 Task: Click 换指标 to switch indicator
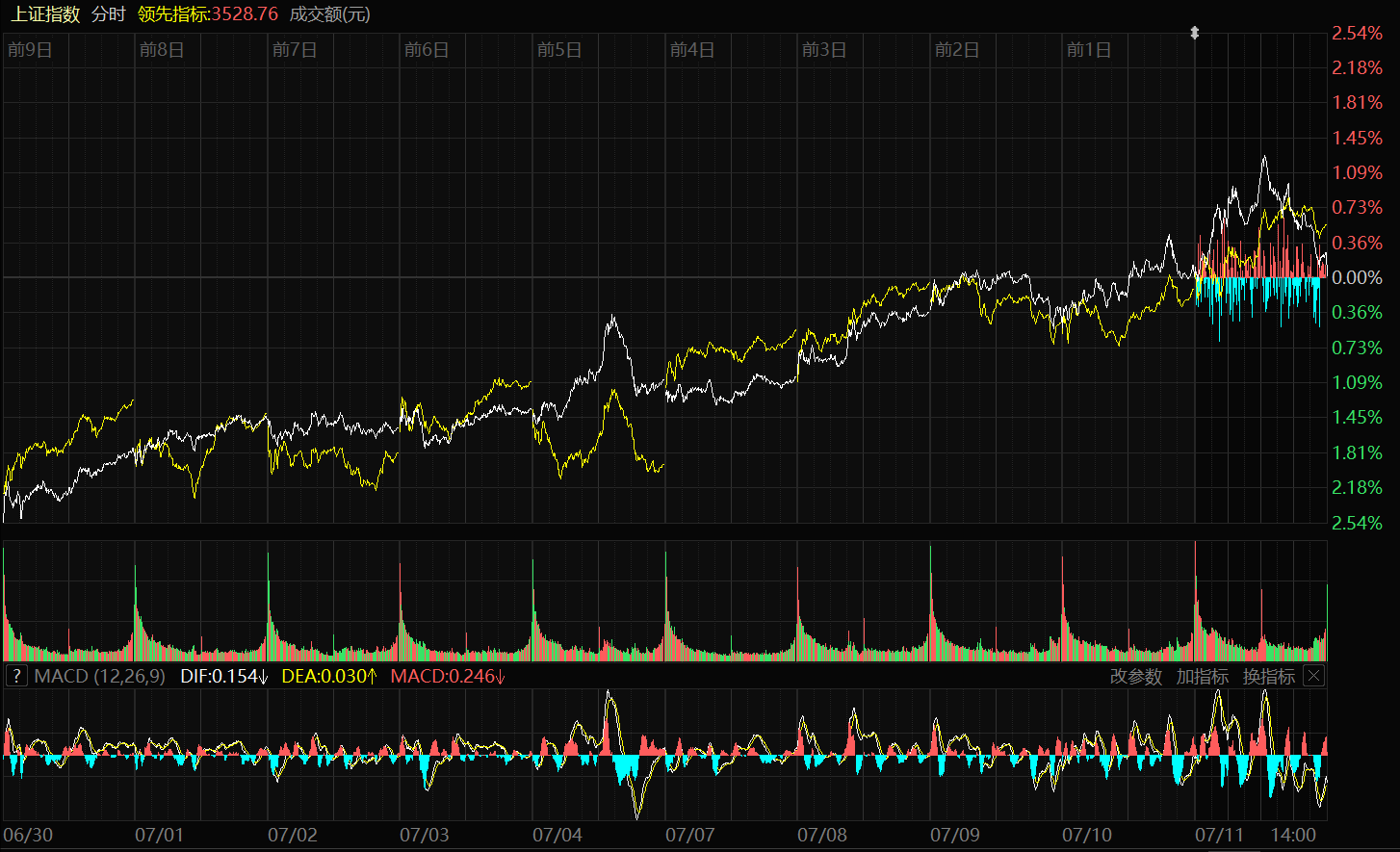point(1268,677)
